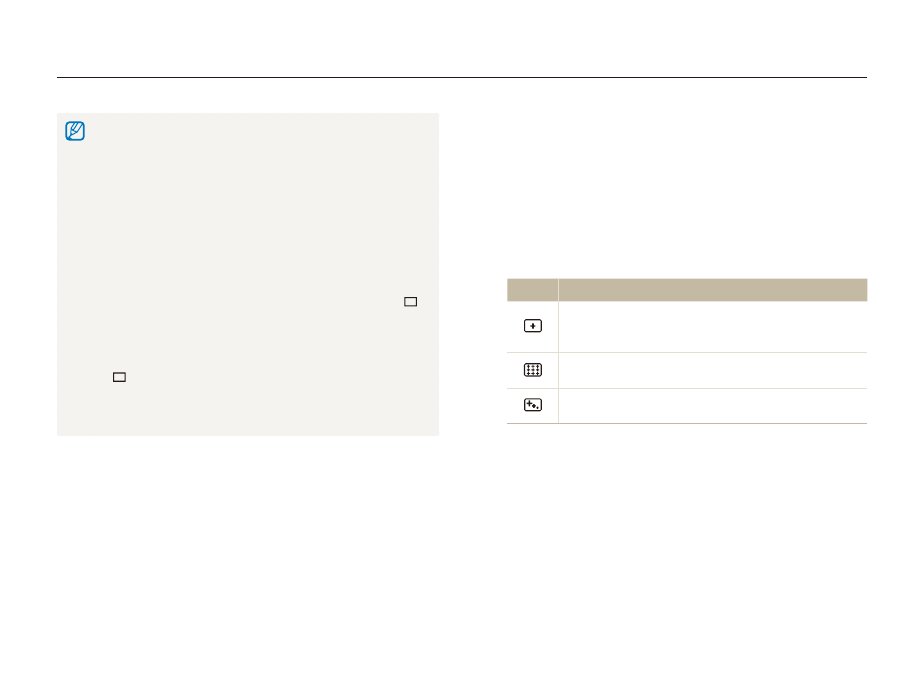The width and height of the screenshot is (924, 697).
Task: Select the Tracking AF icon in the last row
Action: pos(533,406)
